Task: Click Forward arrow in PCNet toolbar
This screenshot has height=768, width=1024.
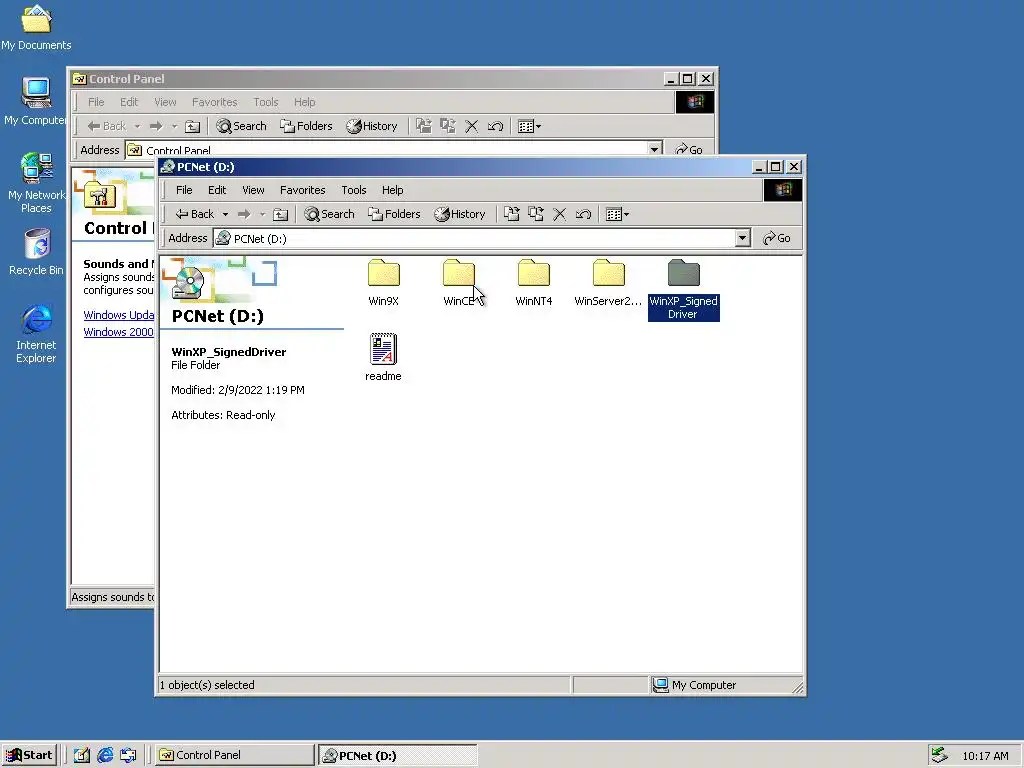Action: [244, 214]
